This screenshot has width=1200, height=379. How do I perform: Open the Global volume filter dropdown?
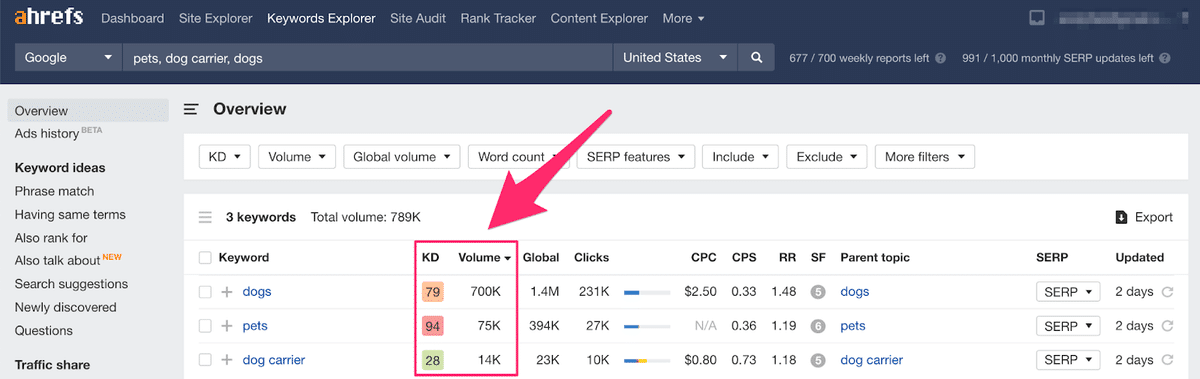coord(402,157)
